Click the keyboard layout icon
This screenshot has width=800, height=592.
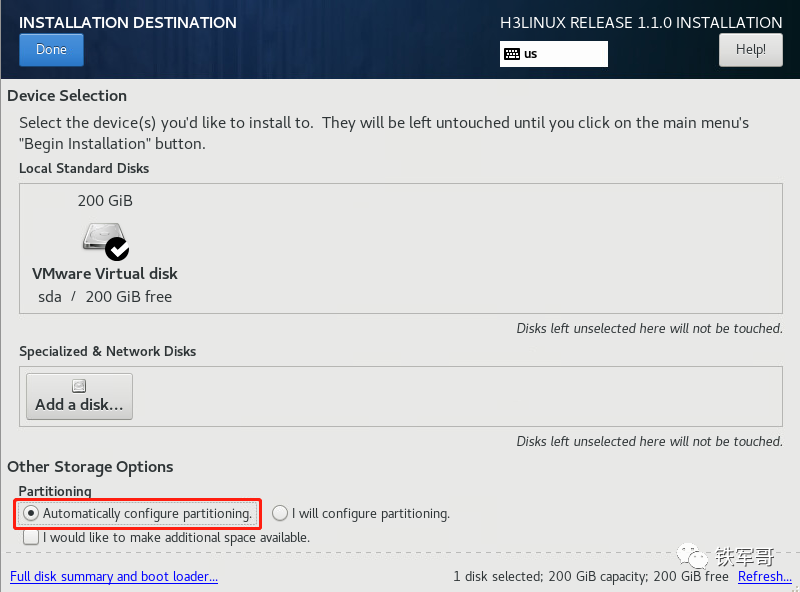(512, 54)
